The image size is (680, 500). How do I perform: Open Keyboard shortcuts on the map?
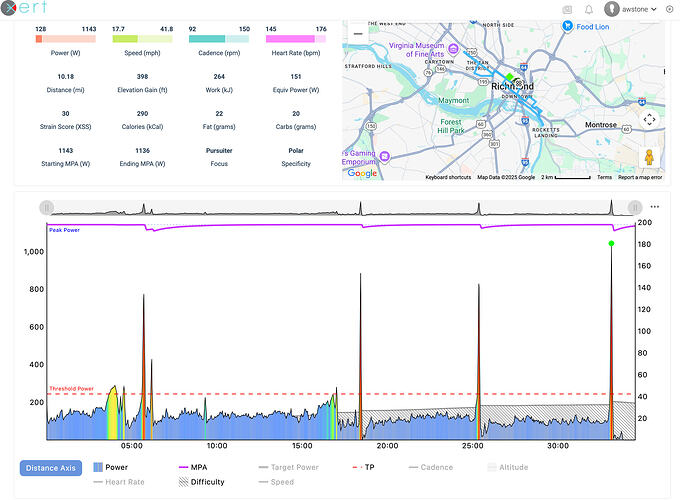tap(447, 177)
